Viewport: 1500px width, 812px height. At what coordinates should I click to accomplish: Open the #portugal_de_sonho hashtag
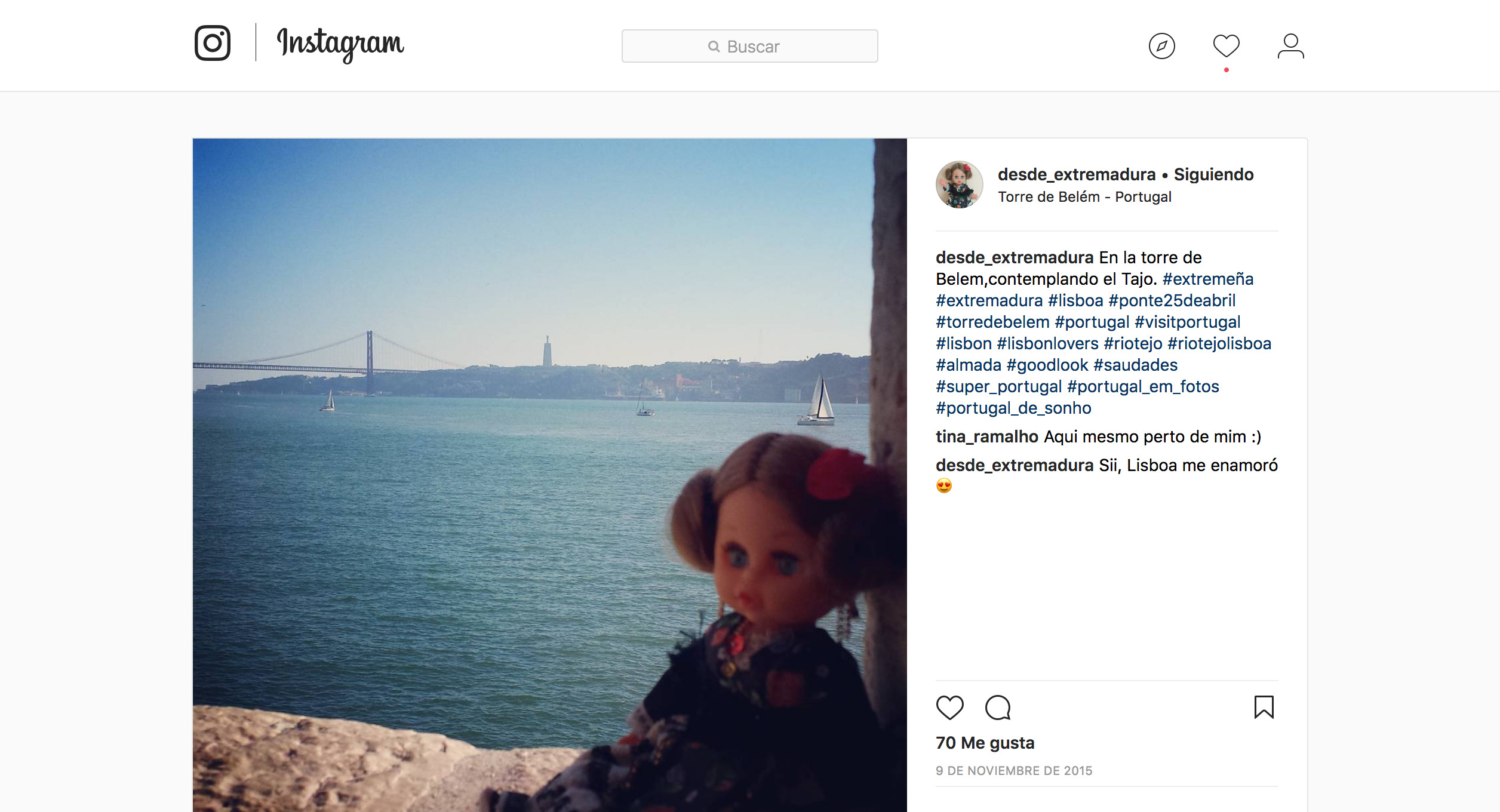pyautogui.click(x=1013, y=408)
